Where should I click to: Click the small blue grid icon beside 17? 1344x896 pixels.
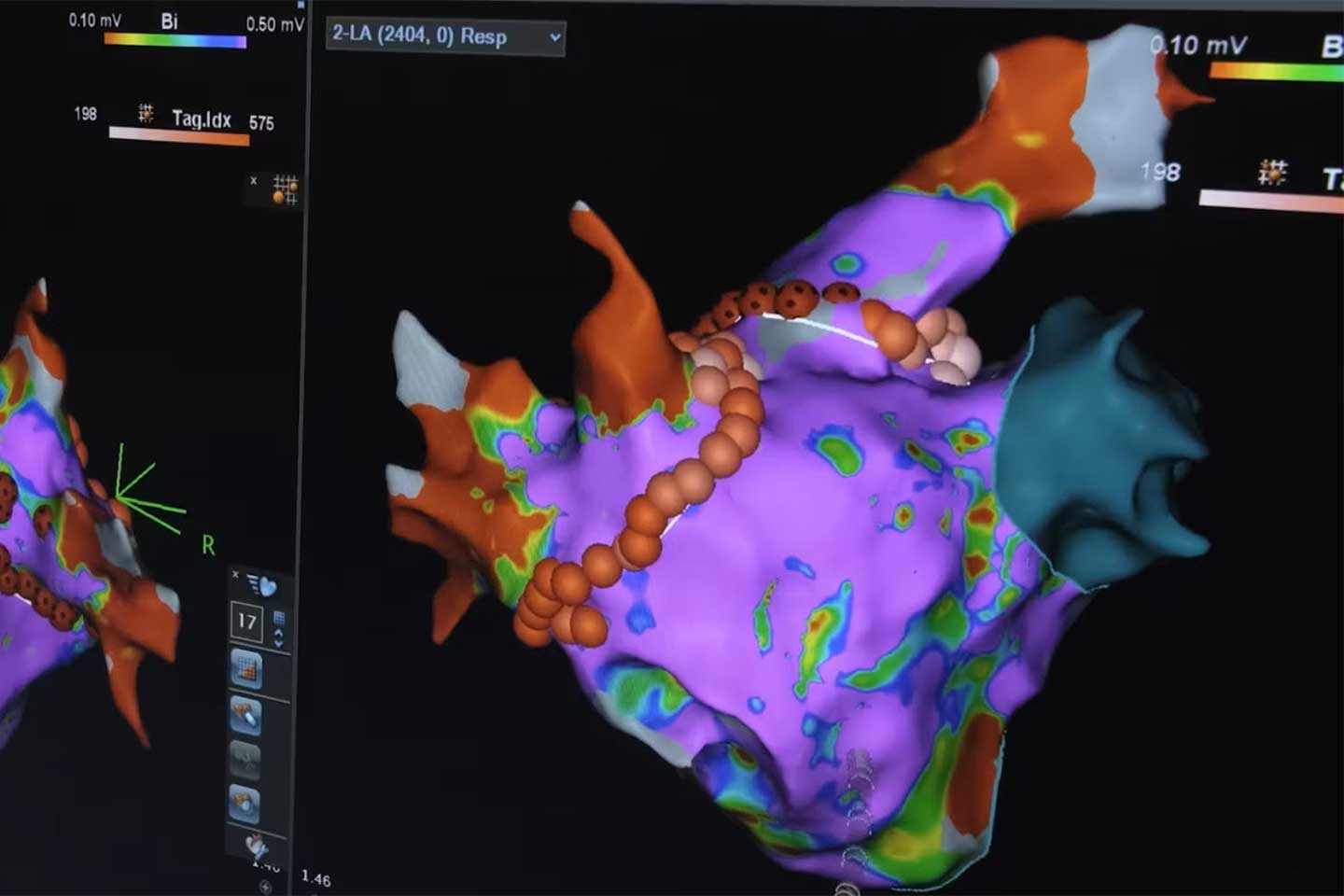[x=278, y=617]
